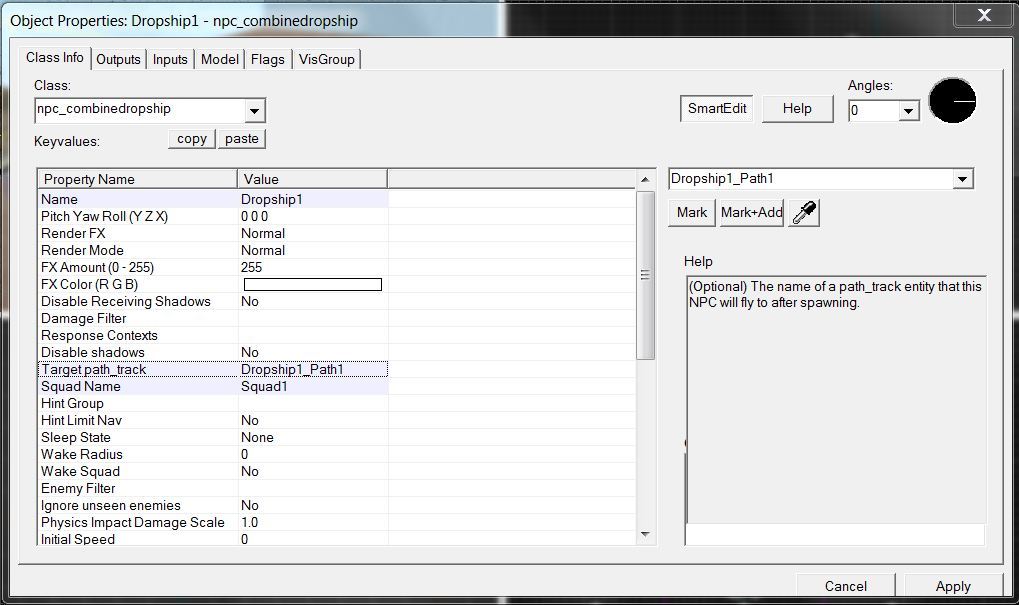This screenshot has width=1019, height=605.
Task: Click the copy keyvalues button
Action: pyautogui.click(x=192, y=138)
